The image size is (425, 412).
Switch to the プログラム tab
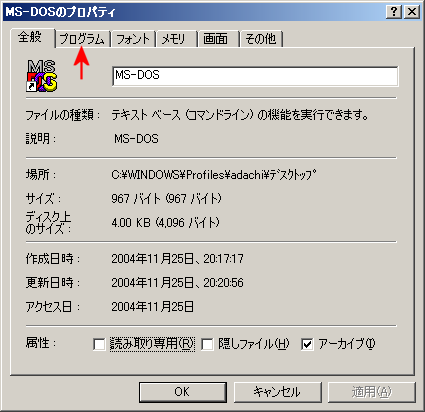point(82,39)
